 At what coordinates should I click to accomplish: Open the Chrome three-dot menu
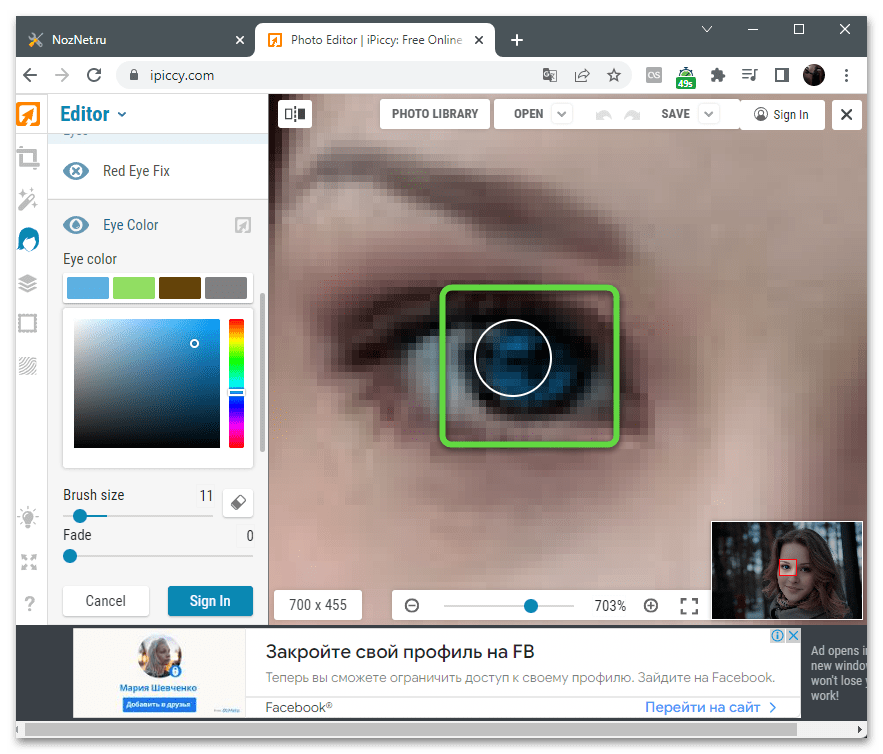click(x=846, y=75)
